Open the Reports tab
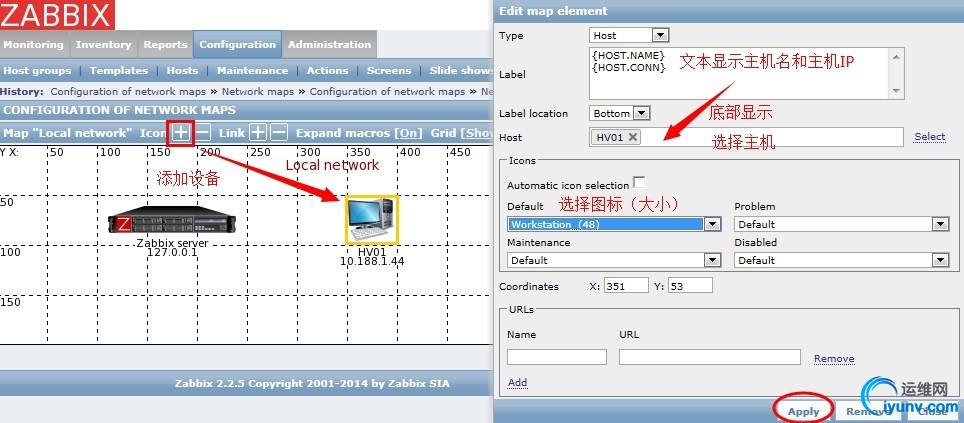Screen dimensions: 964x423 click(165, 44)
